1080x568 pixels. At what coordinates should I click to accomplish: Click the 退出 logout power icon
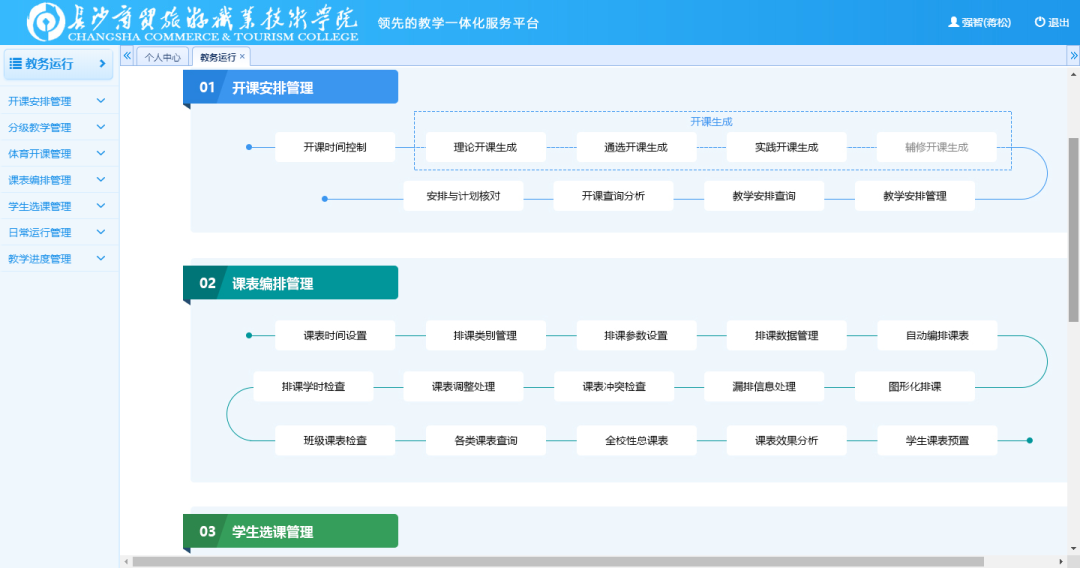point(1040,22)
